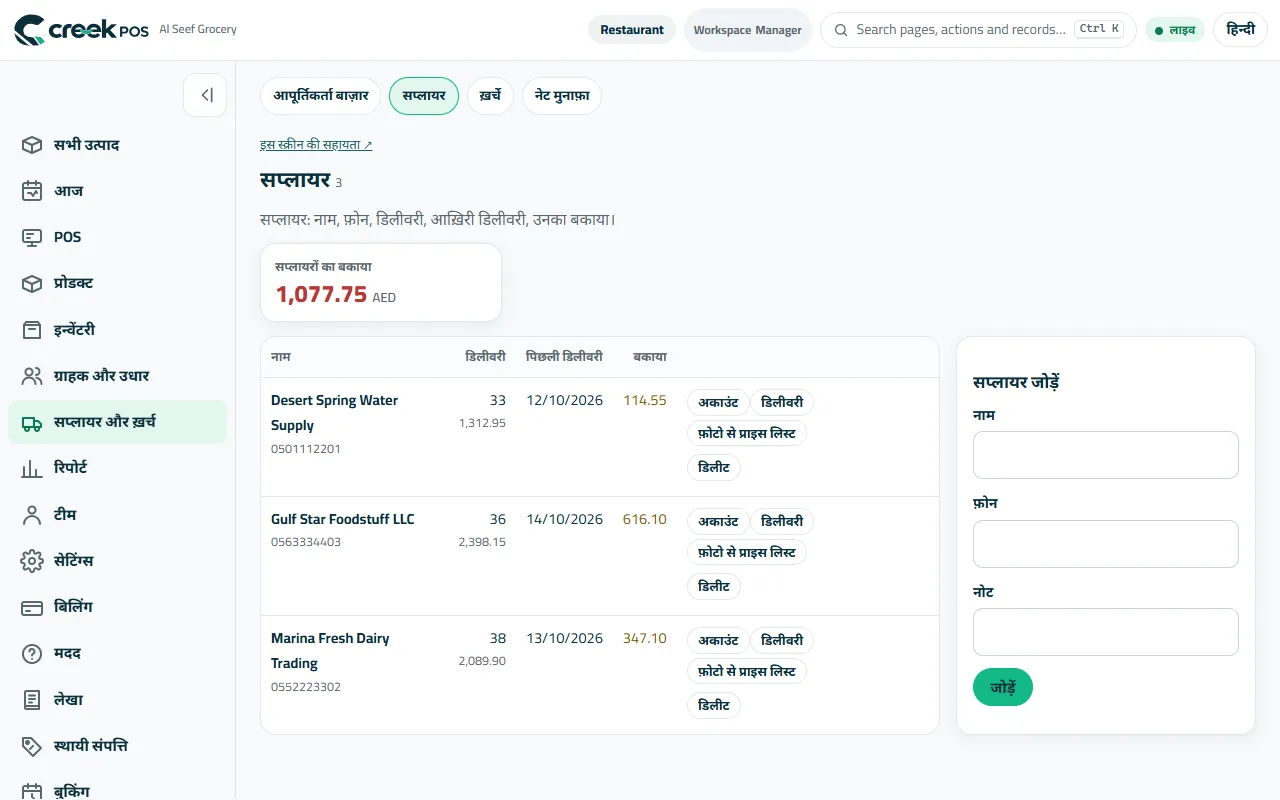This screenshot has width=1280, height=800.
Task: Open the रिपोर्ट bar chart icon
Action: point(32,468)
